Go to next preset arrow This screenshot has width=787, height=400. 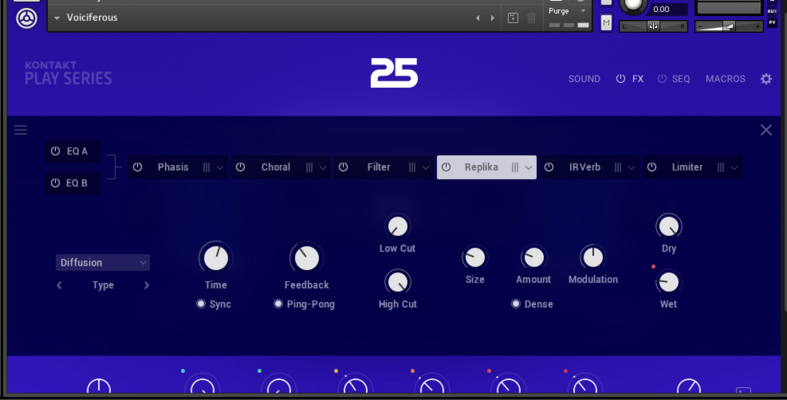pos(492,18)
